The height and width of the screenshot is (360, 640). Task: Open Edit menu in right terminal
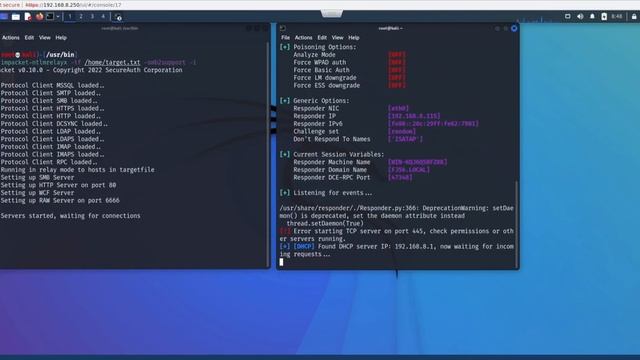pyautogui.click(x=322, y=38)
